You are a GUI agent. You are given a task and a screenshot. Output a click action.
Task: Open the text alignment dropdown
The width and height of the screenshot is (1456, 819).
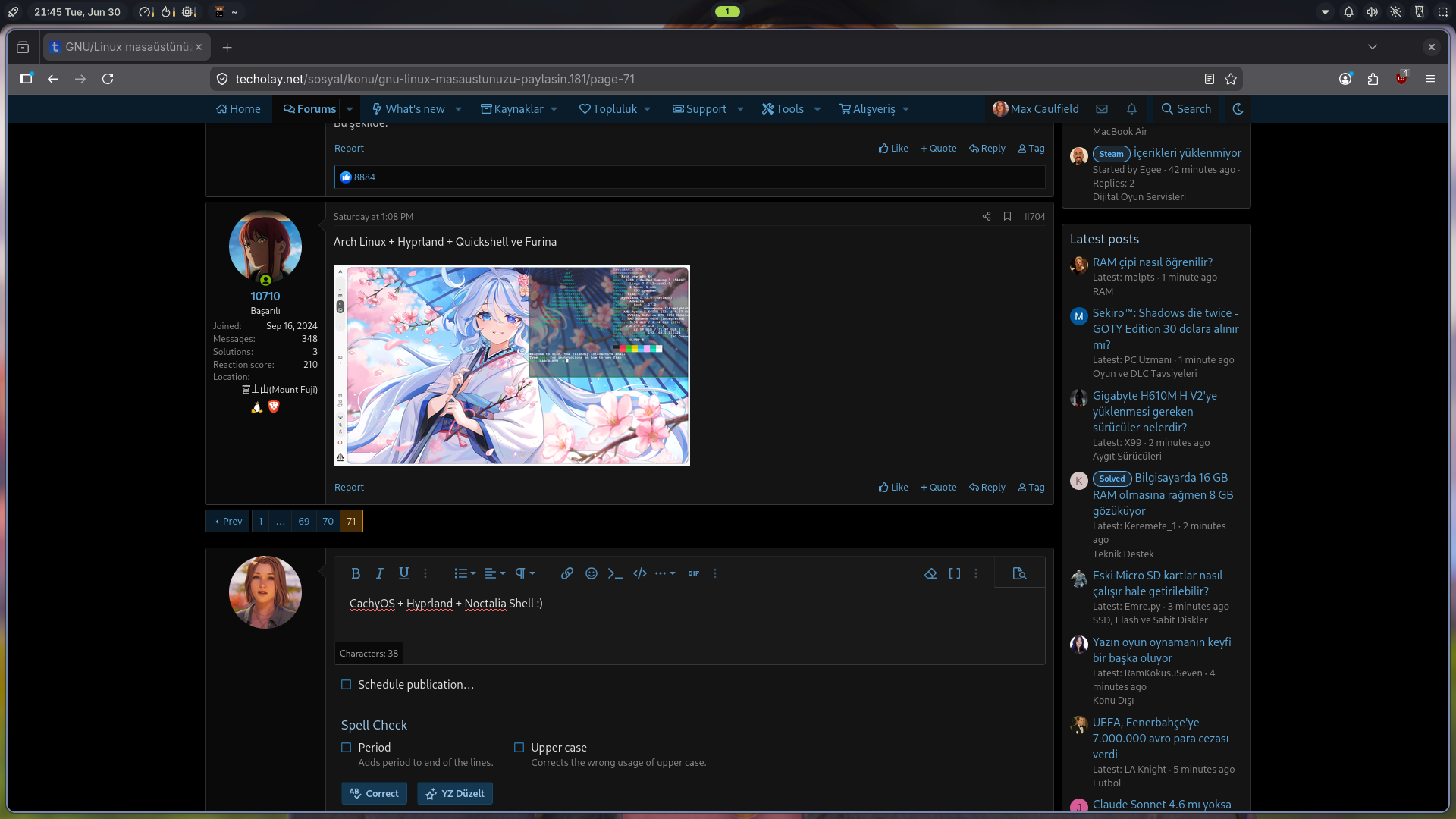(494, 573)
